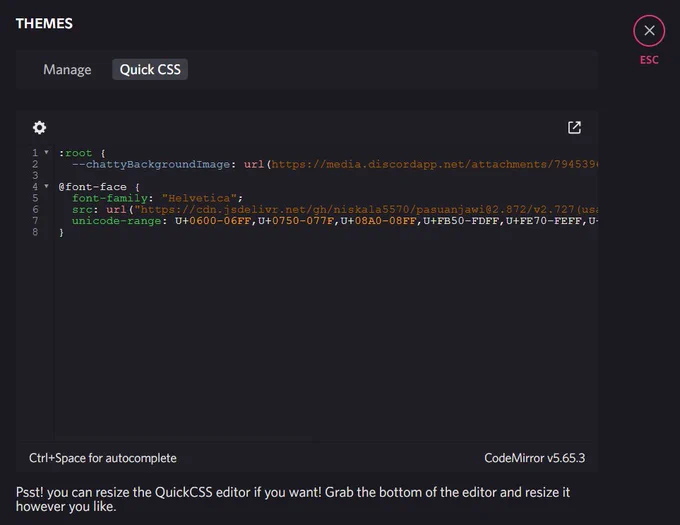
Task: Click the src property on line 6
Action: (82, 209)
